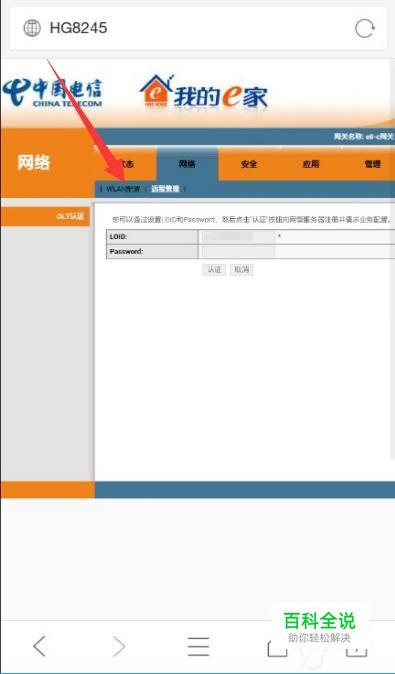
Task: Click the 网关名称 text in header bar
Action: [364, 137]
